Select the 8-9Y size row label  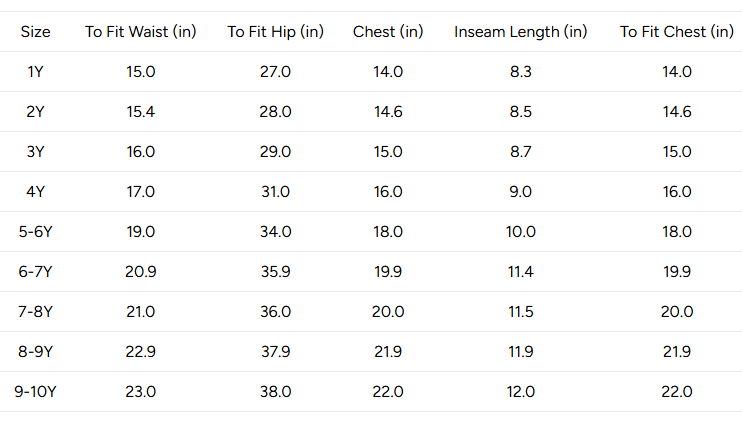point(35,352)
